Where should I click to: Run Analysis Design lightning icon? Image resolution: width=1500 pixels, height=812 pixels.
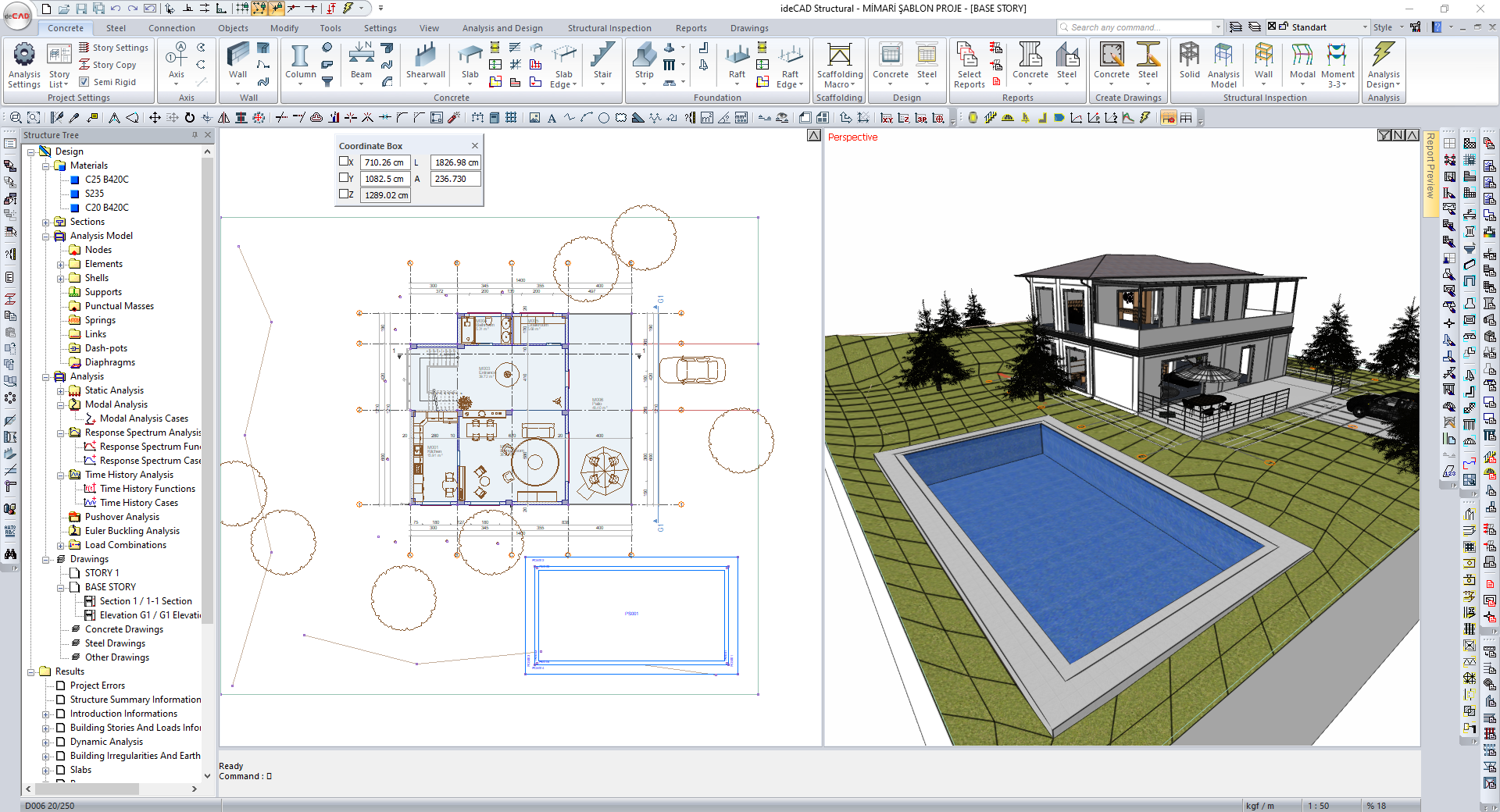1383,56
